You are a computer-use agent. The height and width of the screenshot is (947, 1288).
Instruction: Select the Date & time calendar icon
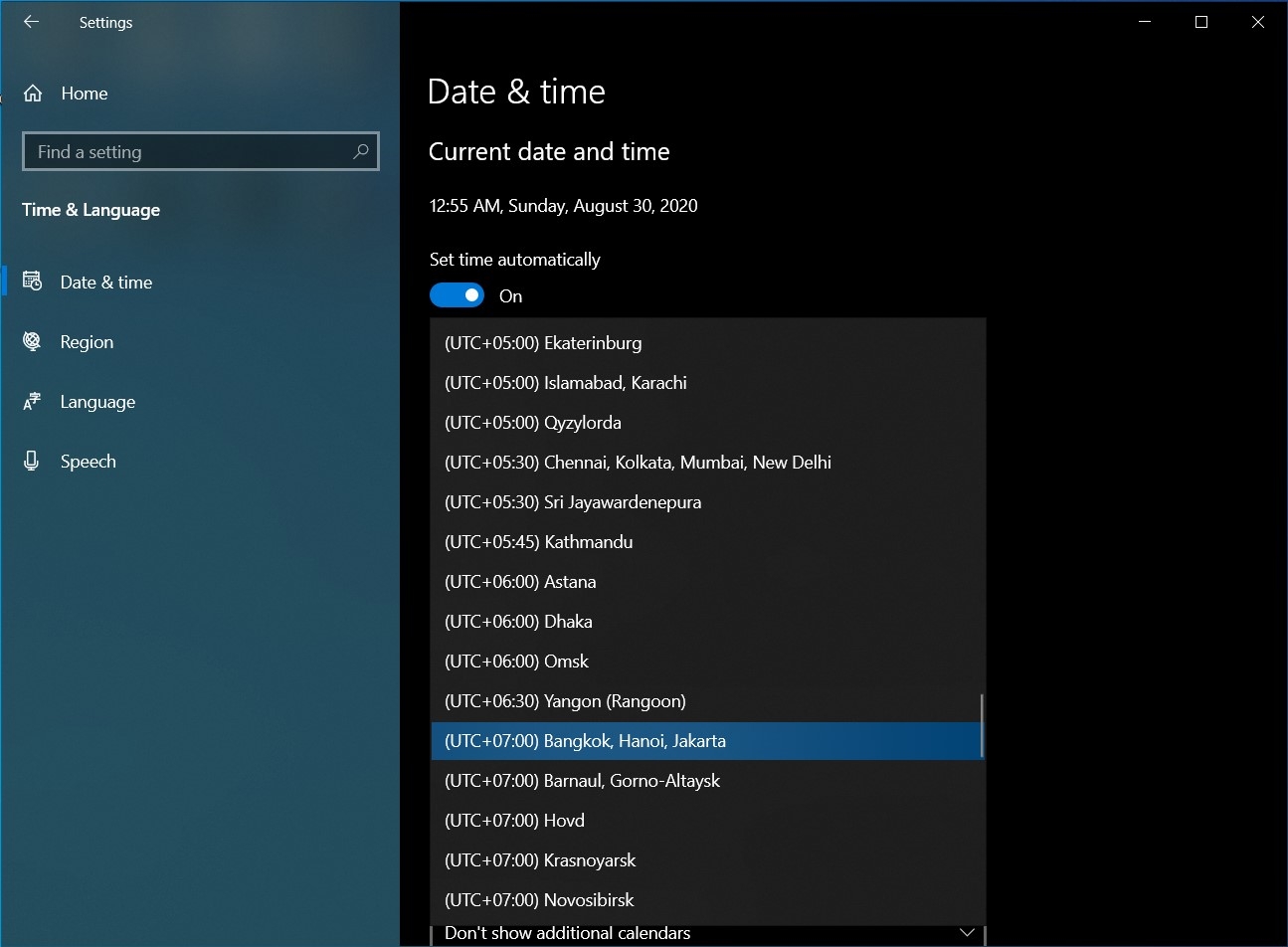[33, 282]
